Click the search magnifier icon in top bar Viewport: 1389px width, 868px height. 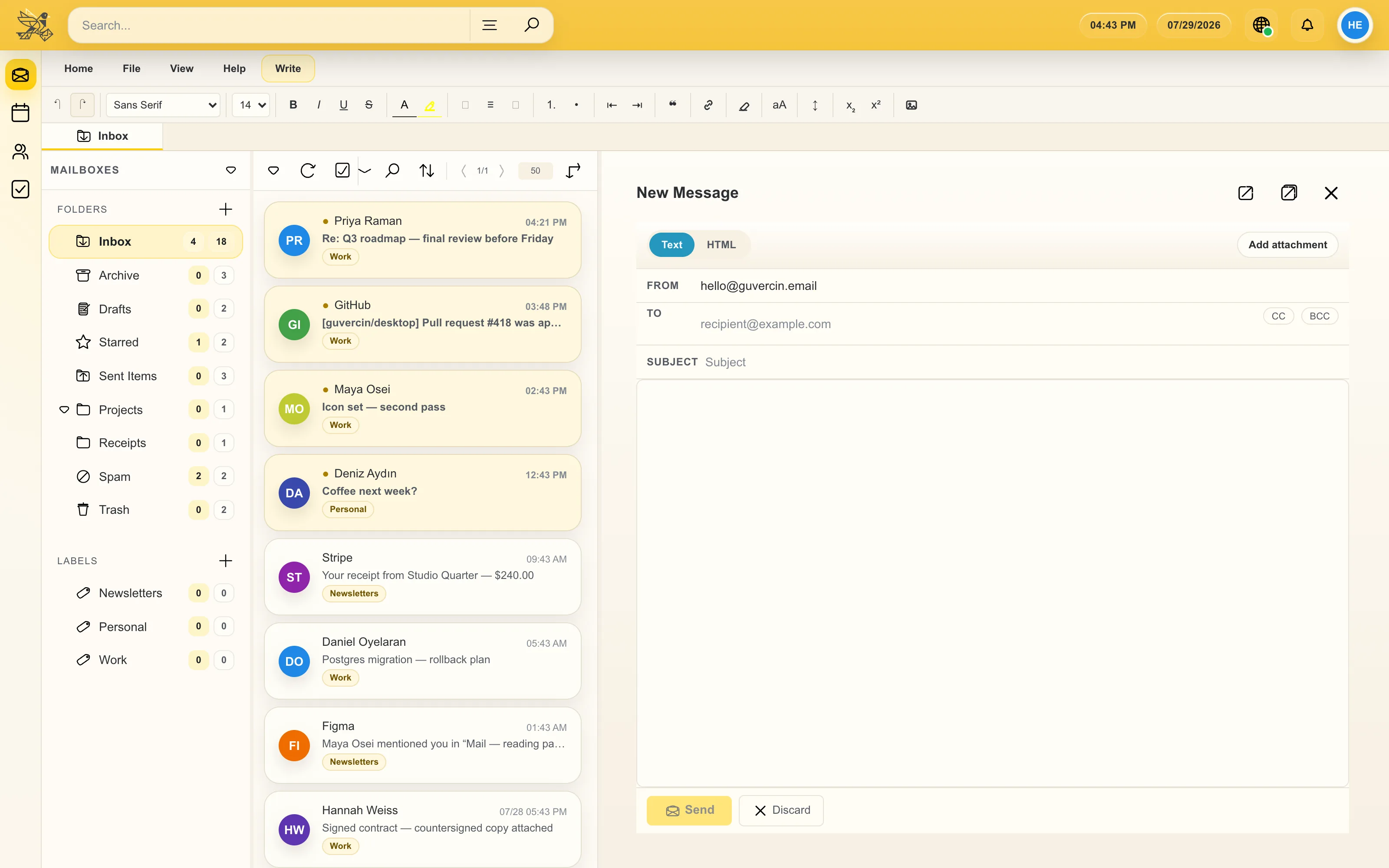click(x=531, y=25)
